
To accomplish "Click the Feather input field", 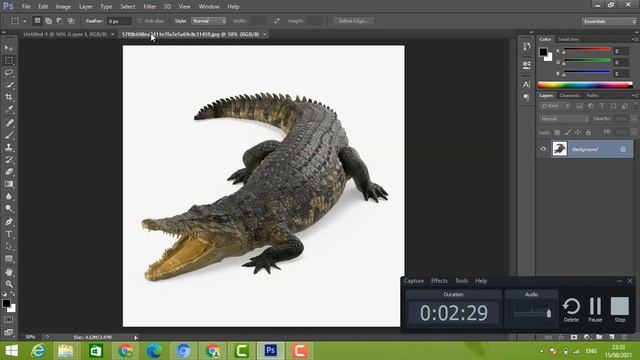I will (x=119, y=21).
